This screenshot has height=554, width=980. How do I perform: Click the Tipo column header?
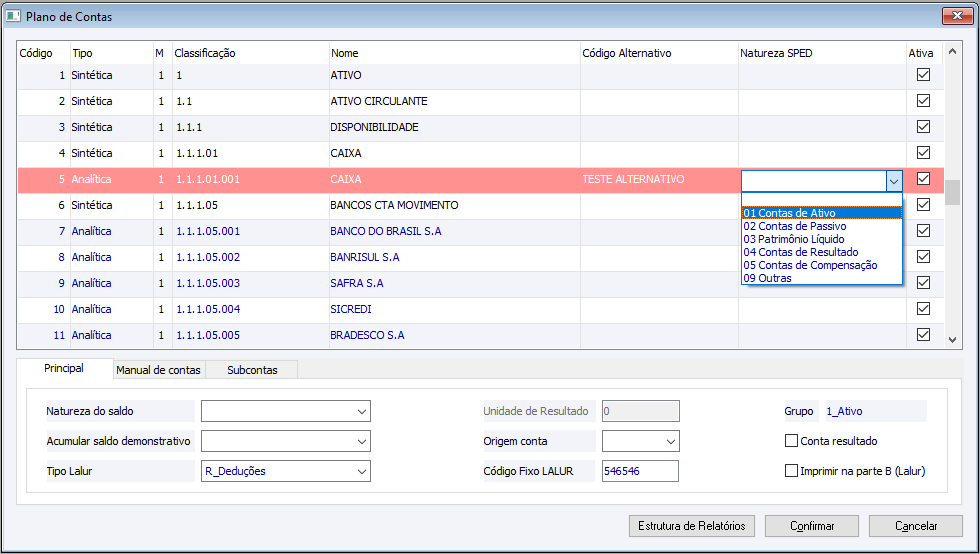coord(111,53)
